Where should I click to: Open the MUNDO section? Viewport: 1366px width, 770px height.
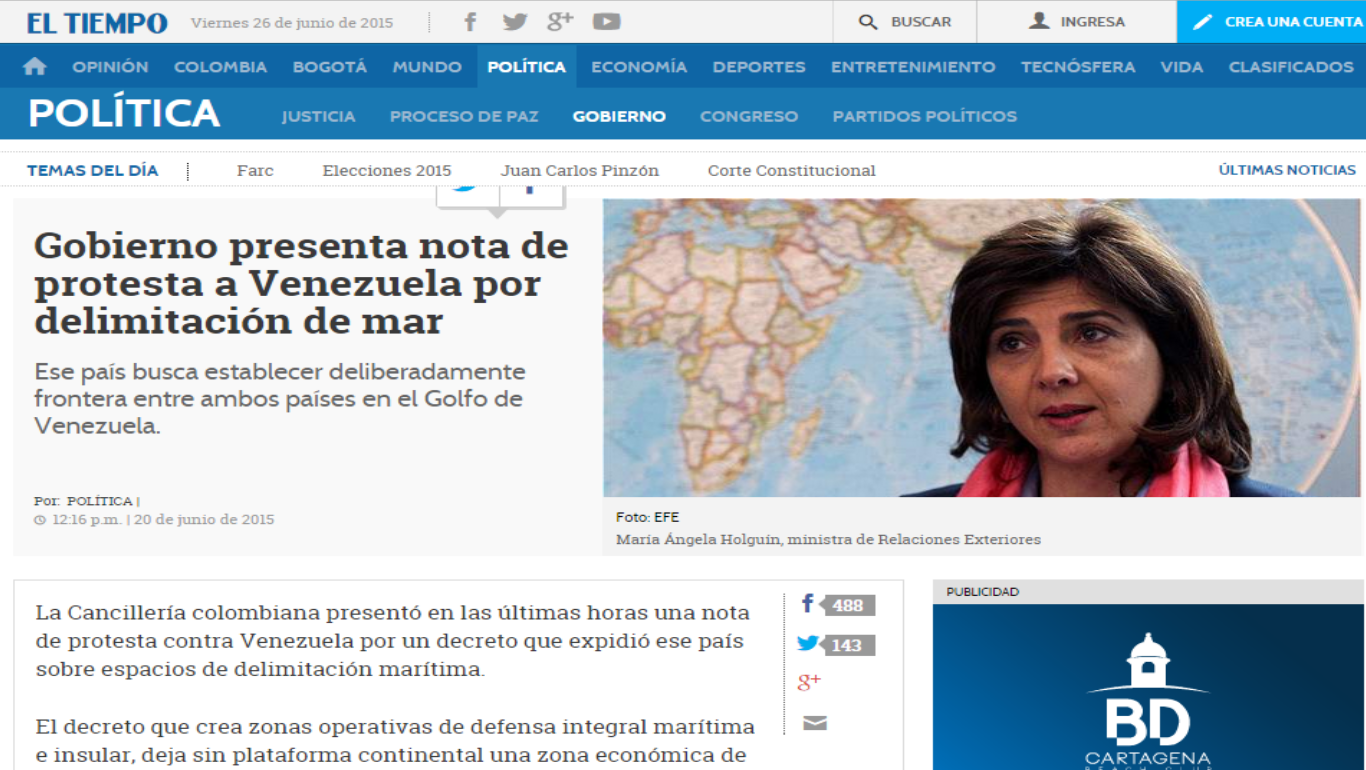pos(427,67)
